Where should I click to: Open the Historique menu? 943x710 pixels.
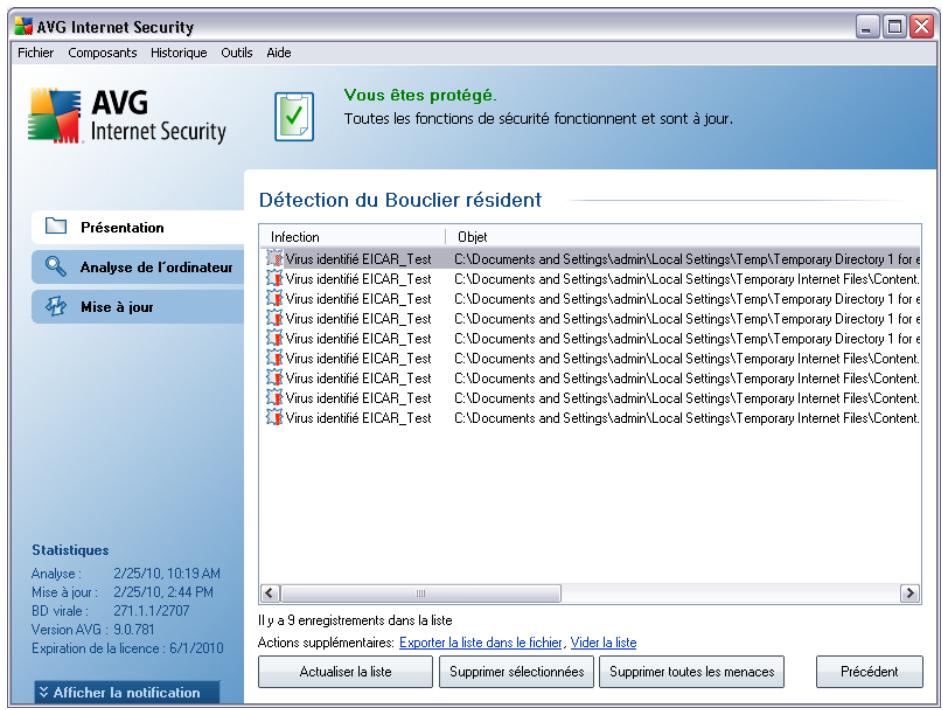coord(179,53)
